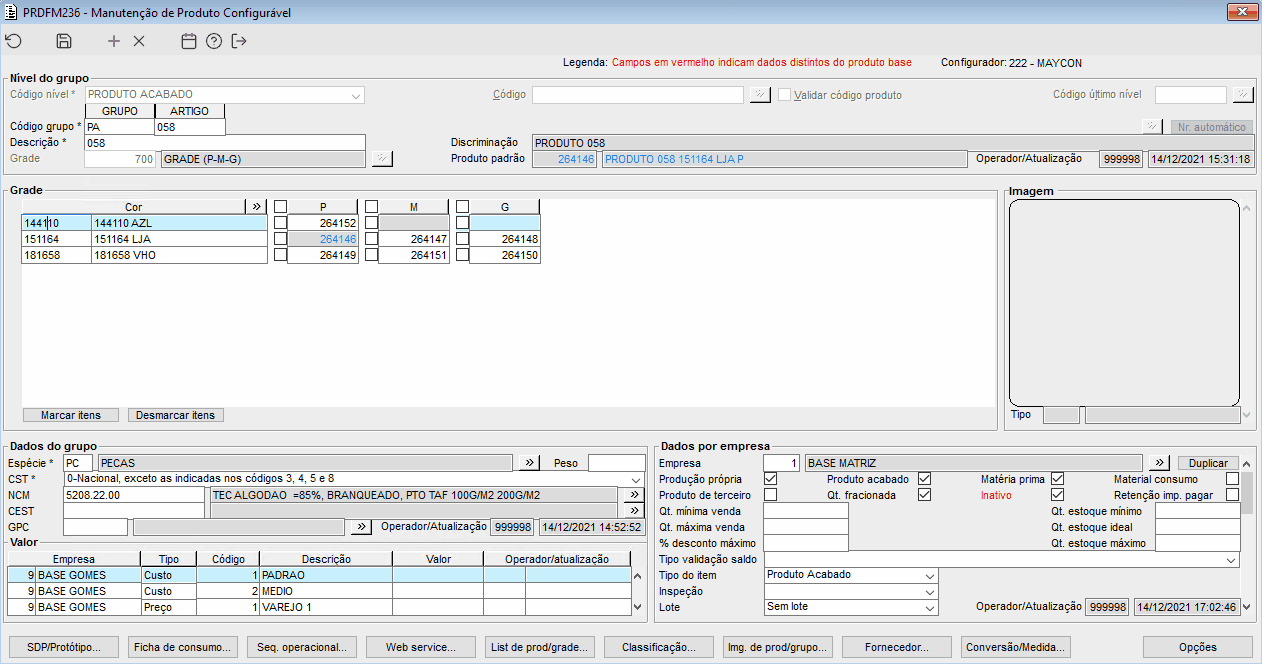This screenshot has height=664, width=1262.
Task: Select row 151164 LJA in grade
Action: pyautogui.click(x=145, y=239)
